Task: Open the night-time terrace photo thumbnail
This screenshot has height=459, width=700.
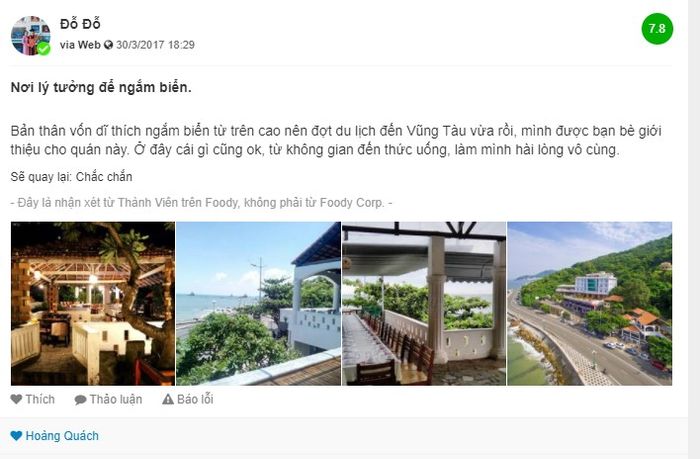Action: point(93,304)
